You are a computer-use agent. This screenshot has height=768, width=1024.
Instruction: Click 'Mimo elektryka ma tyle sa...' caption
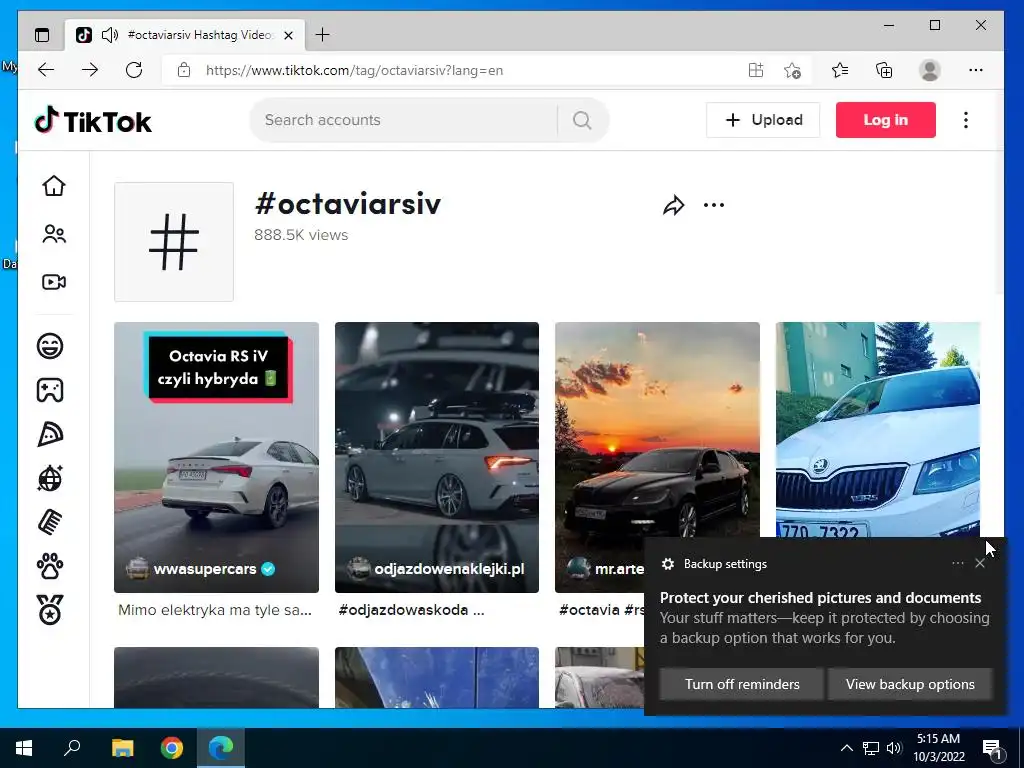(215, 610)
